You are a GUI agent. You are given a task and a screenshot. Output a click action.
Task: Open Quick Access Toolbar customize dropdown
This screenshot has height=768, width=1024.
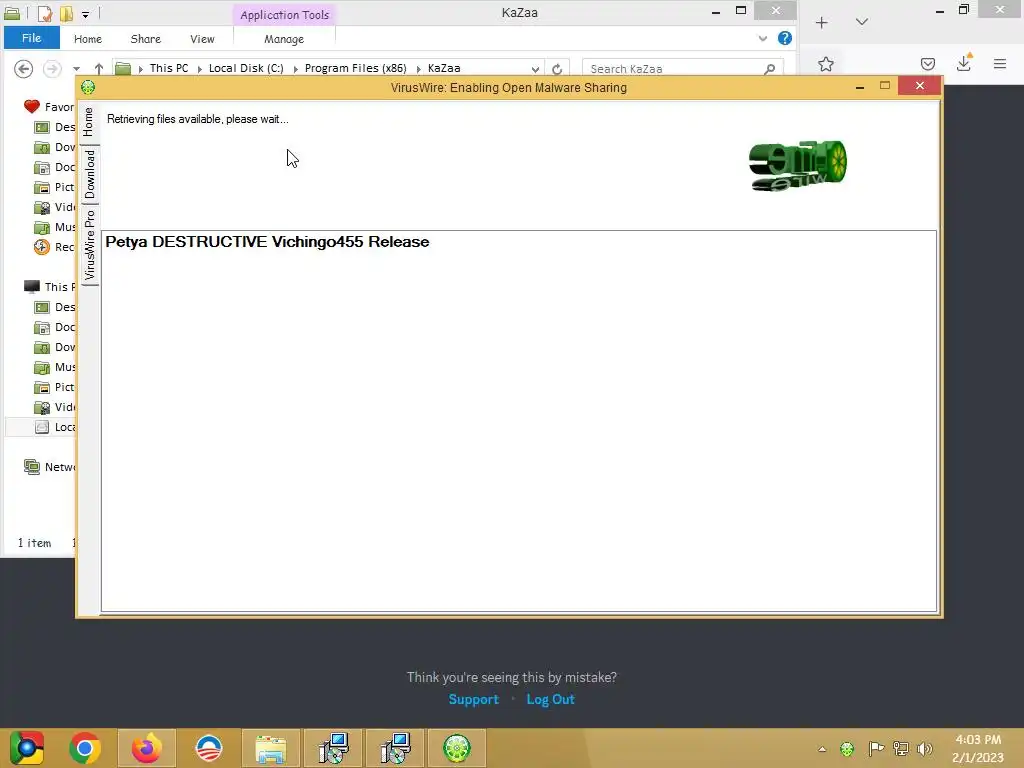86,13
